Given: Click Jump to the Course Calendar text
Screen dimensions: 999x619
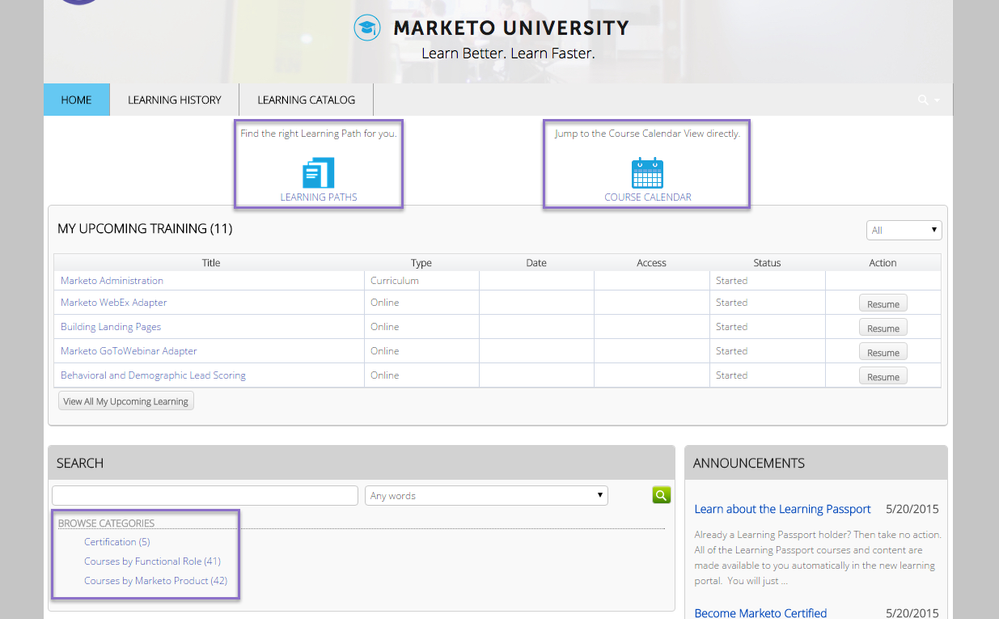Looking at the screenshot, I should pyautogui.click(x=647, y=134).
